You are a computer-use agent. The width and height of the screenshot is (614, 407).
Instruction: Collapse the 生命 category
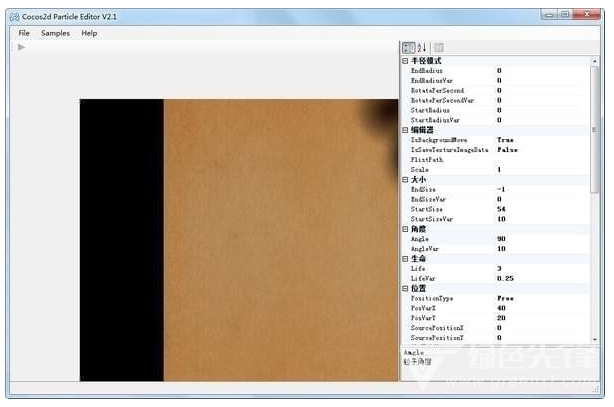405,259
